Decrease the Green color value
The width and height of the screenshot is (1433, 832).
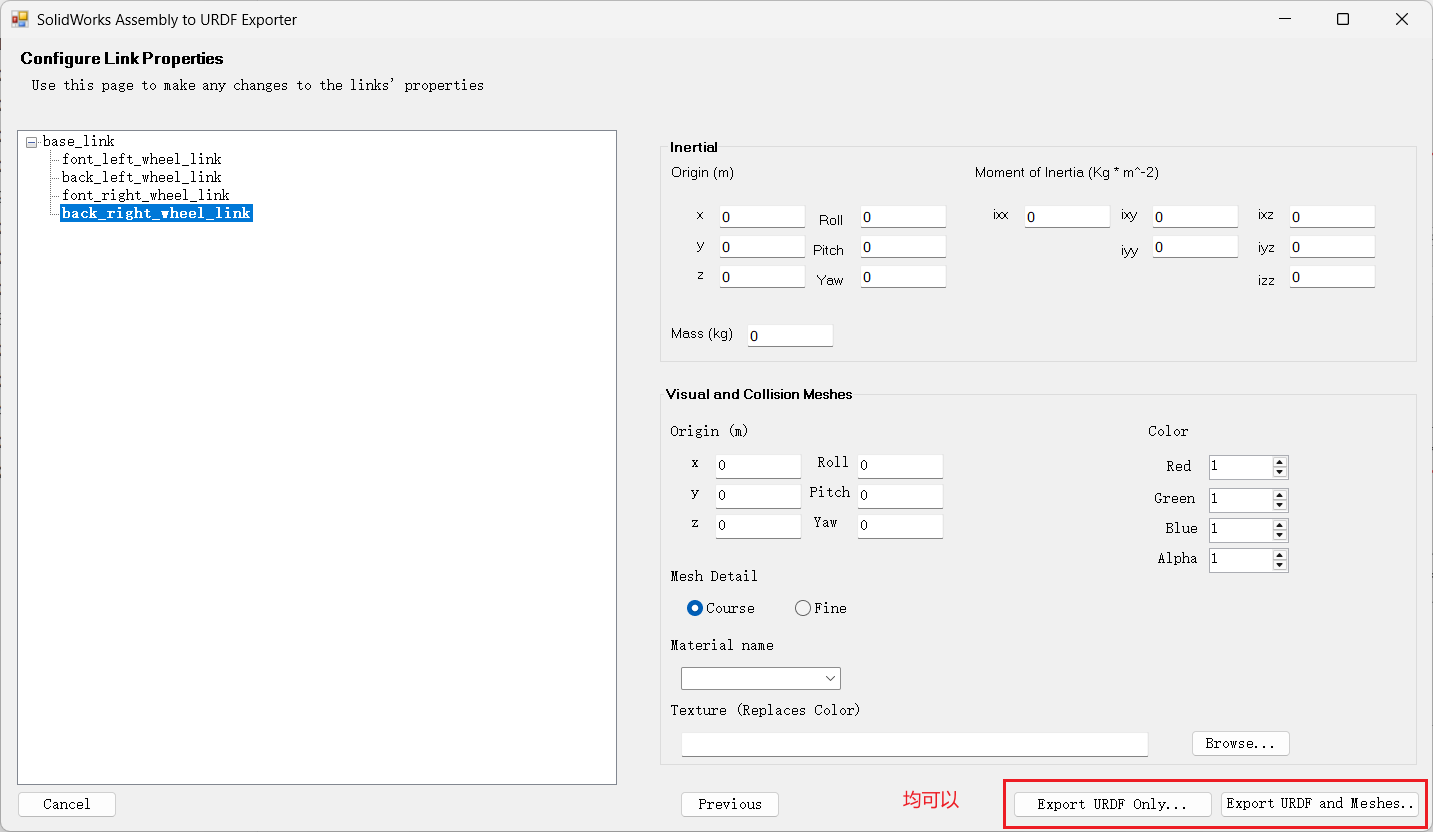pyautogui.click(x=1280, y=505)
